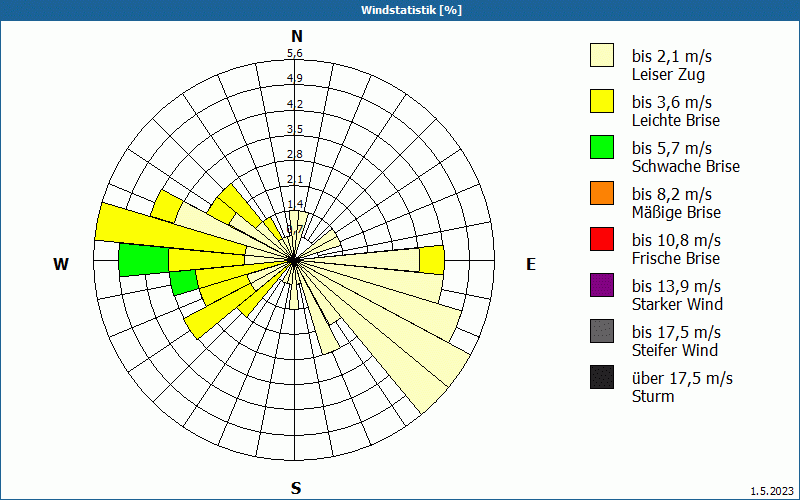Click the '2,8' radial scale label

(x=295, y=154)
